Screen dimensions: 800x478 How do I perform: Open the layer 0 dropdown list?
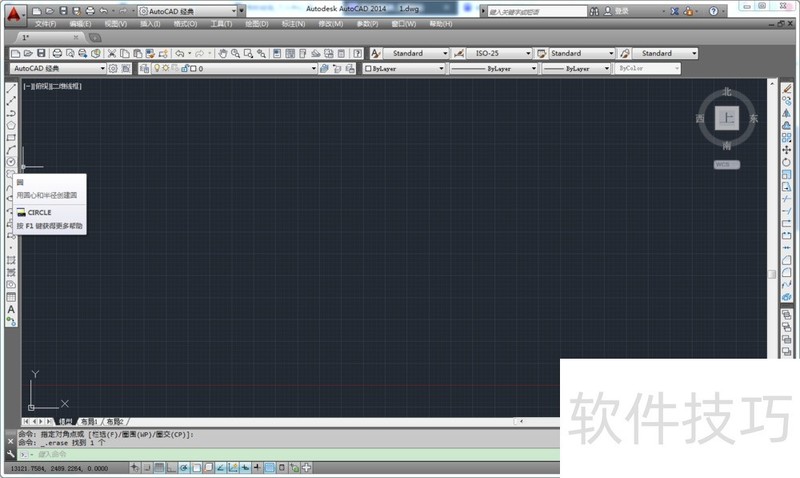pyautogui.click(x=314, y=68)
